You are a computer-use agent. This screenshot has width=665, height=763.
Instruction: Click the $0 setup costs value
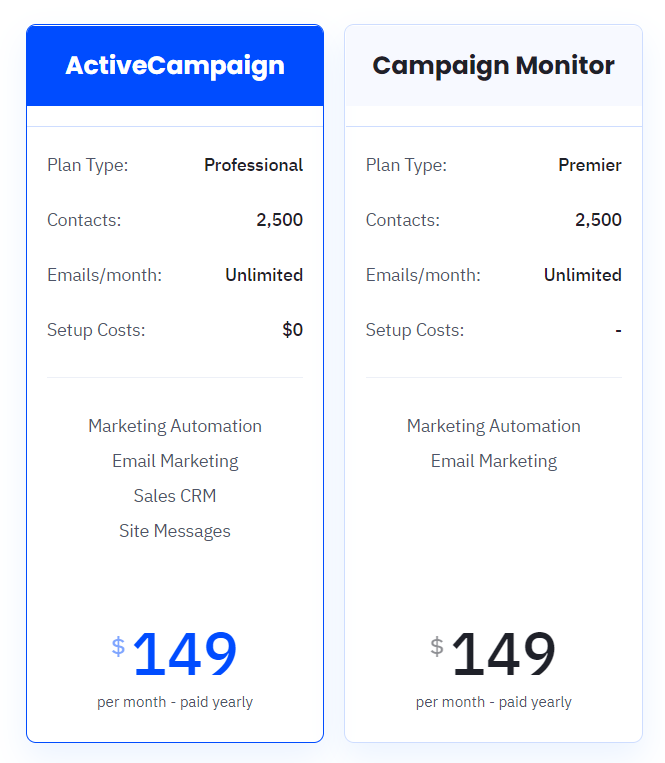point(293,330)
